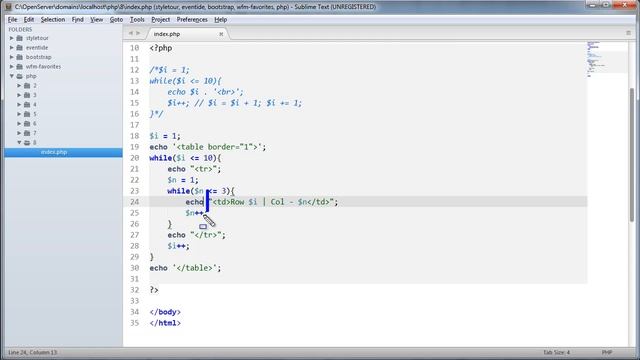Click the Sublime Text title bar icon
This screenshot has height=360, width=640.
click(8, 7)
